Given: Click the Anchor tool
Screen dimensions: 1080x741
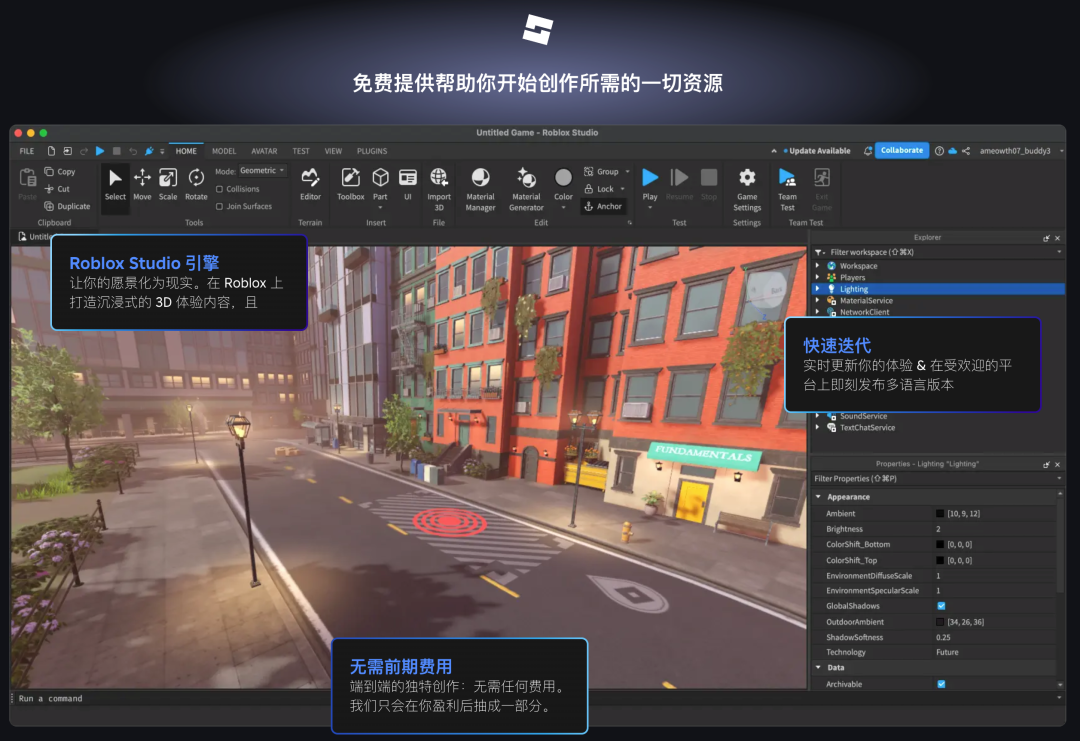Looking at the screenshot, I should 603,206.
